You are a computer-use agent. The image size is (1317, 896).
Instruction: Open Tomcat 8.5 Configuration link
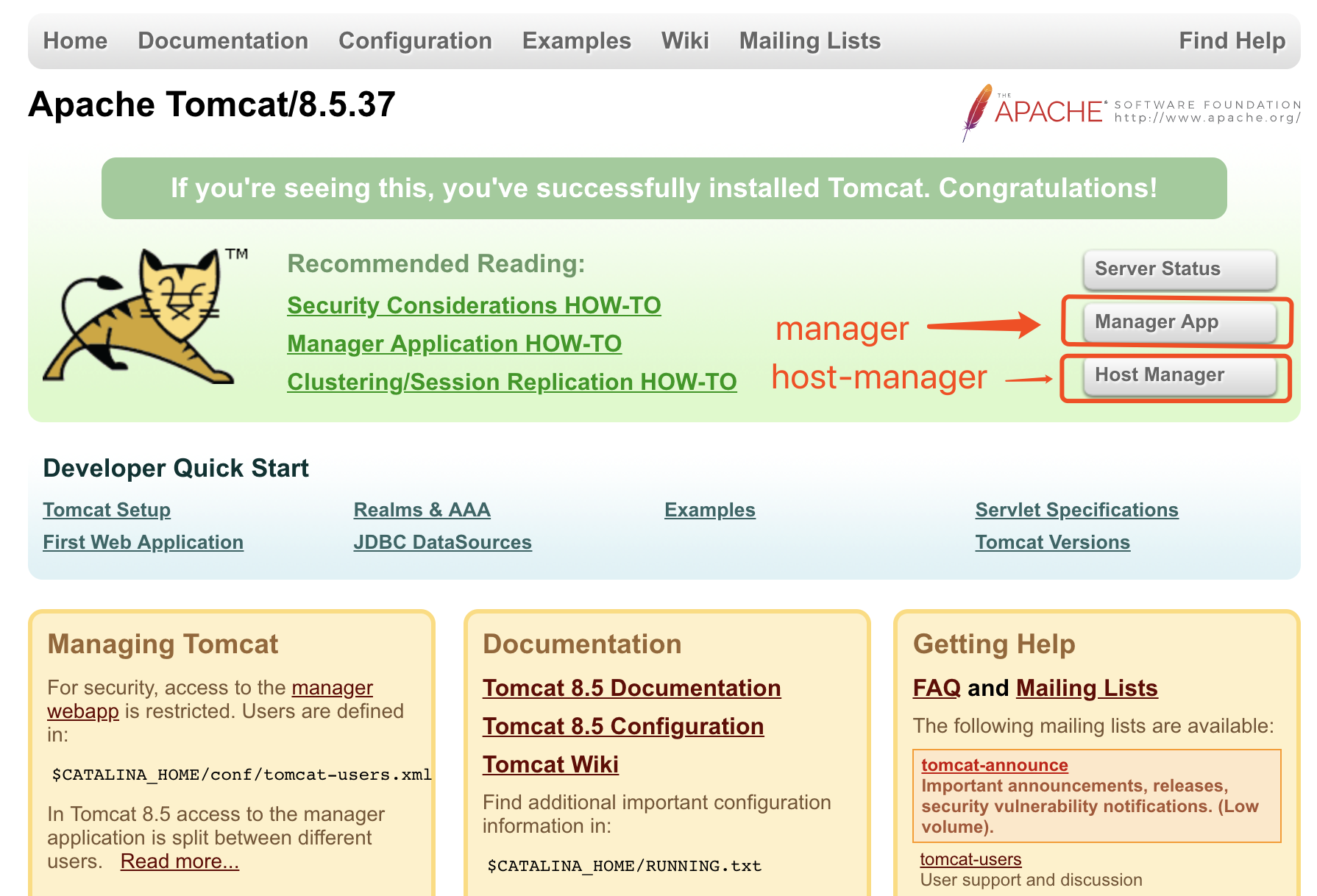point(623,726)
